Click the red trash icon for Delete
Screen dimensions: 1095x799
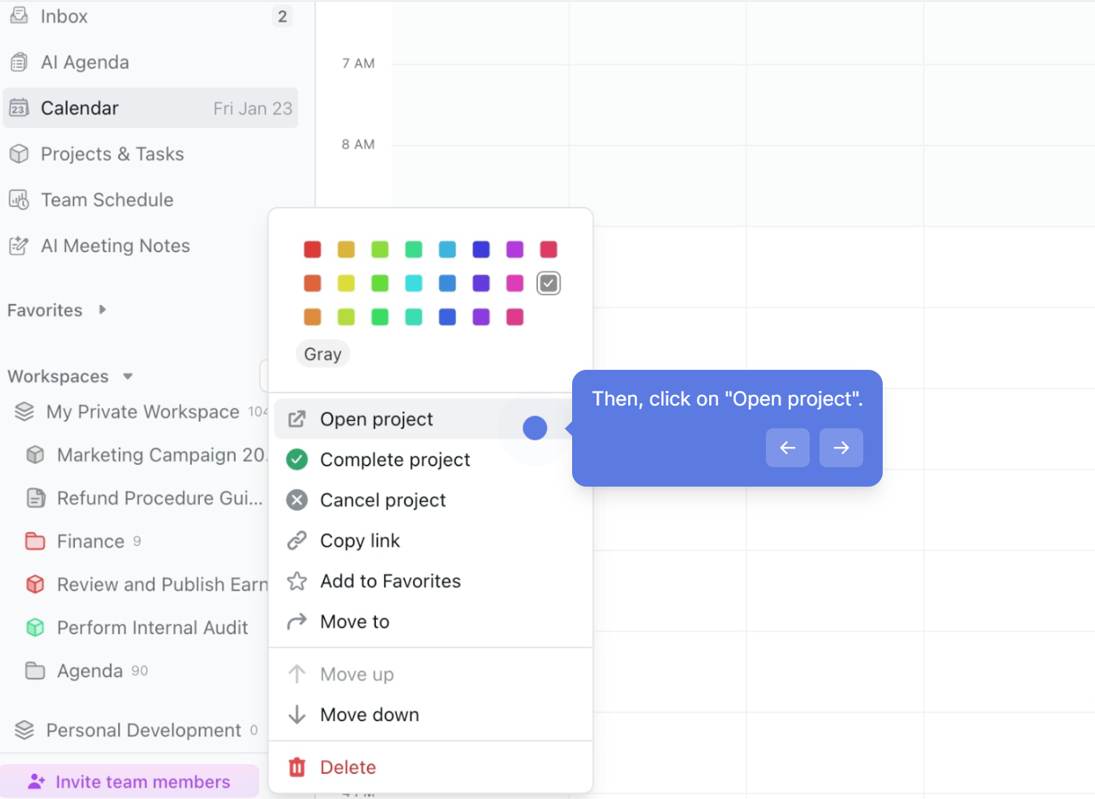tap(297, 767)
